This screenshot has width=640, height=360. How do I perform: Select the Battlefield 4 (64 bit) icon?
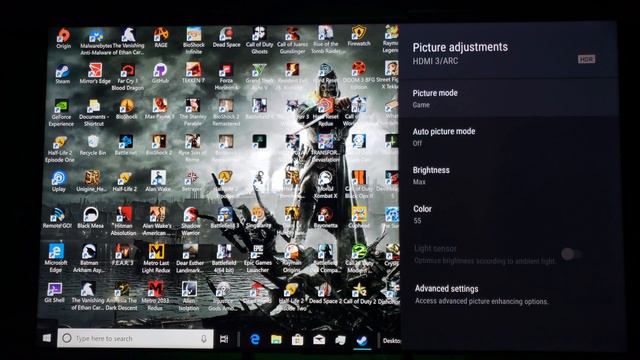(224, 259)
